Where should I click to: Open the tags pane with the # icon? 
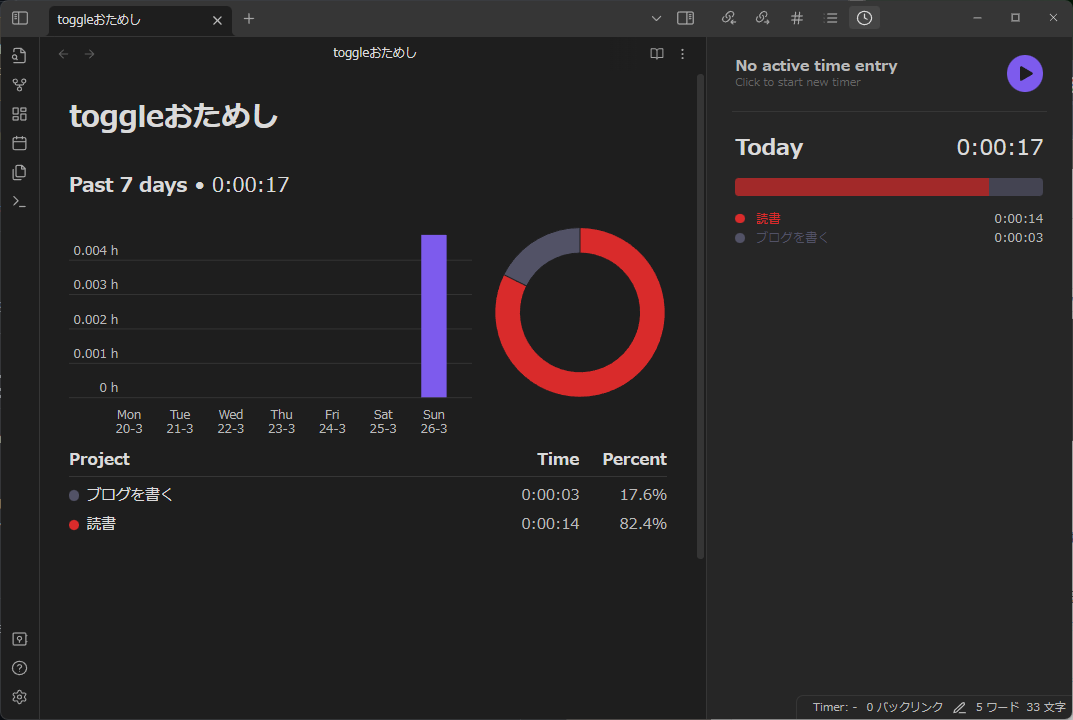click(x=796, y=17)
